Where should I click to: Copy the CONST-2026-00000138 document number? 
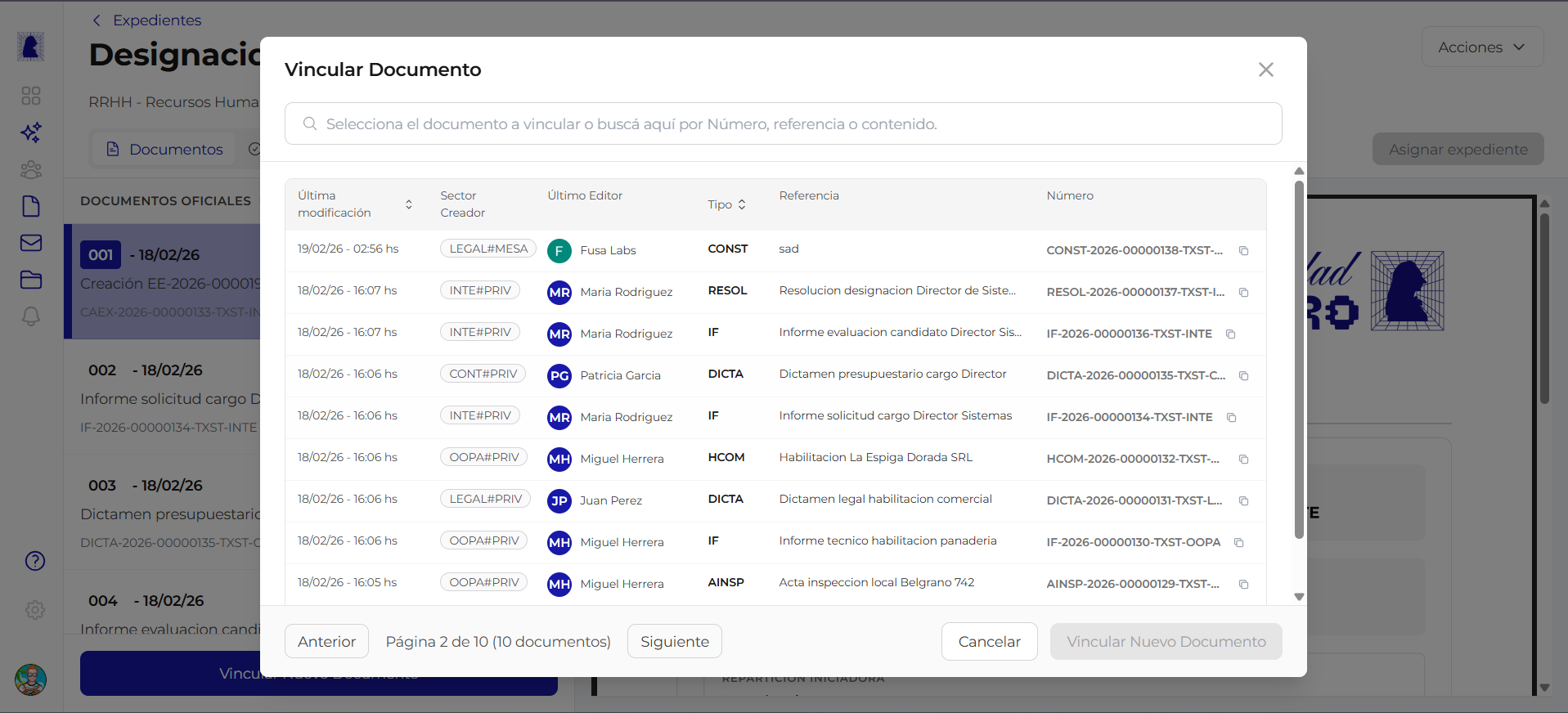1243,251
